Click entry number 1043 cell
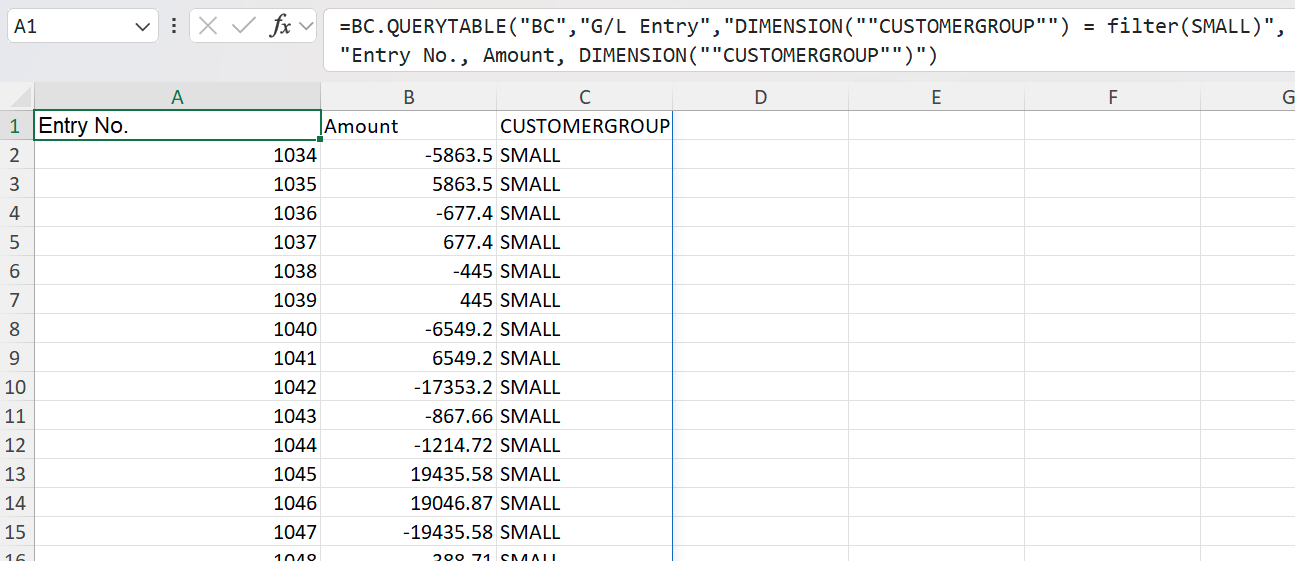Image resolution: width=1295 pixels, height=561 pixels. [177, 416]
